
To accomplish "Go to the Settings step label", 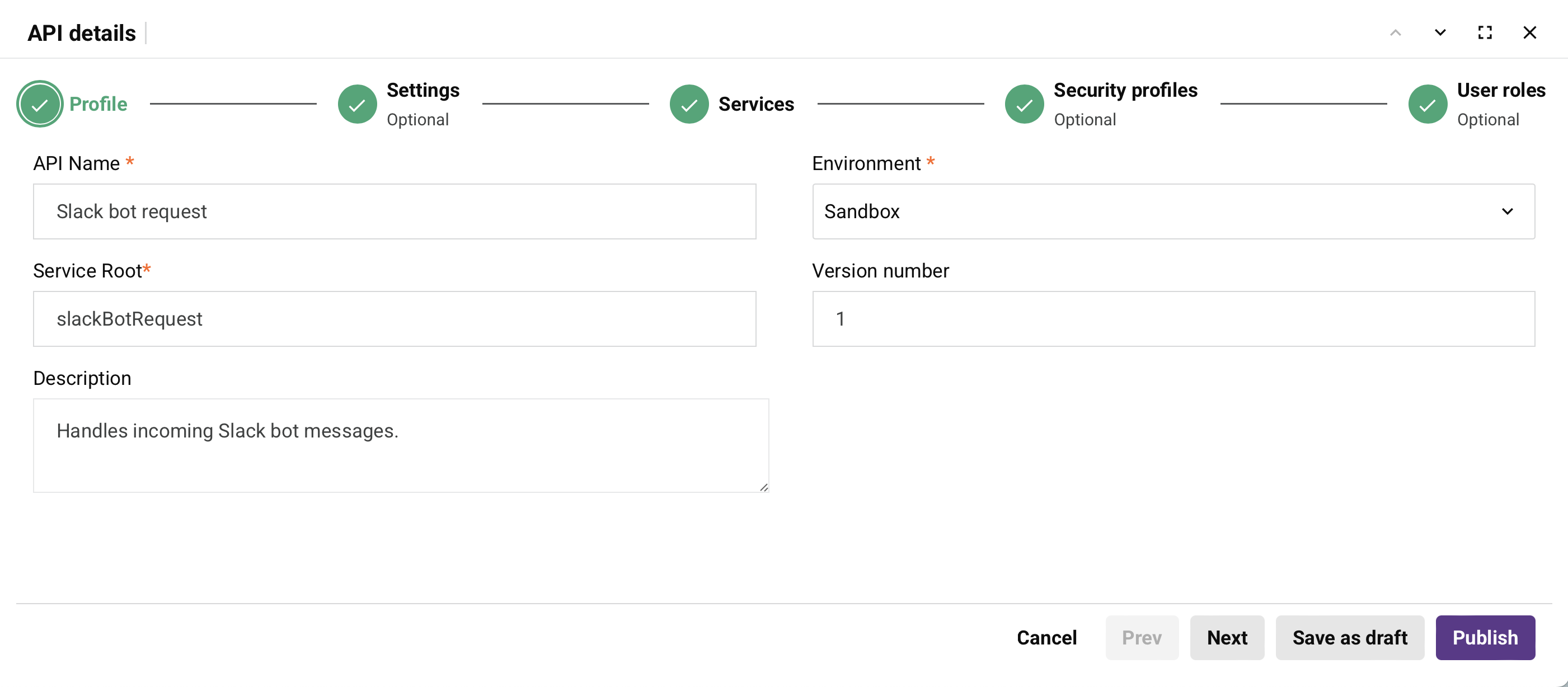I will 423,90.
